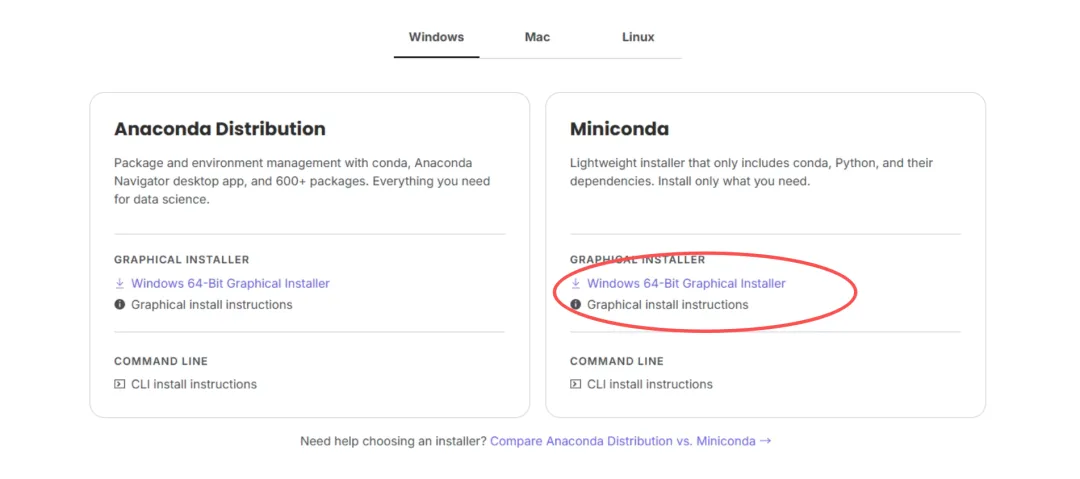Image resolution: width=1080 pixels, height=479 pixels.
Task: Click the Anaconda Distribution heading
Action: coord(220,129)
